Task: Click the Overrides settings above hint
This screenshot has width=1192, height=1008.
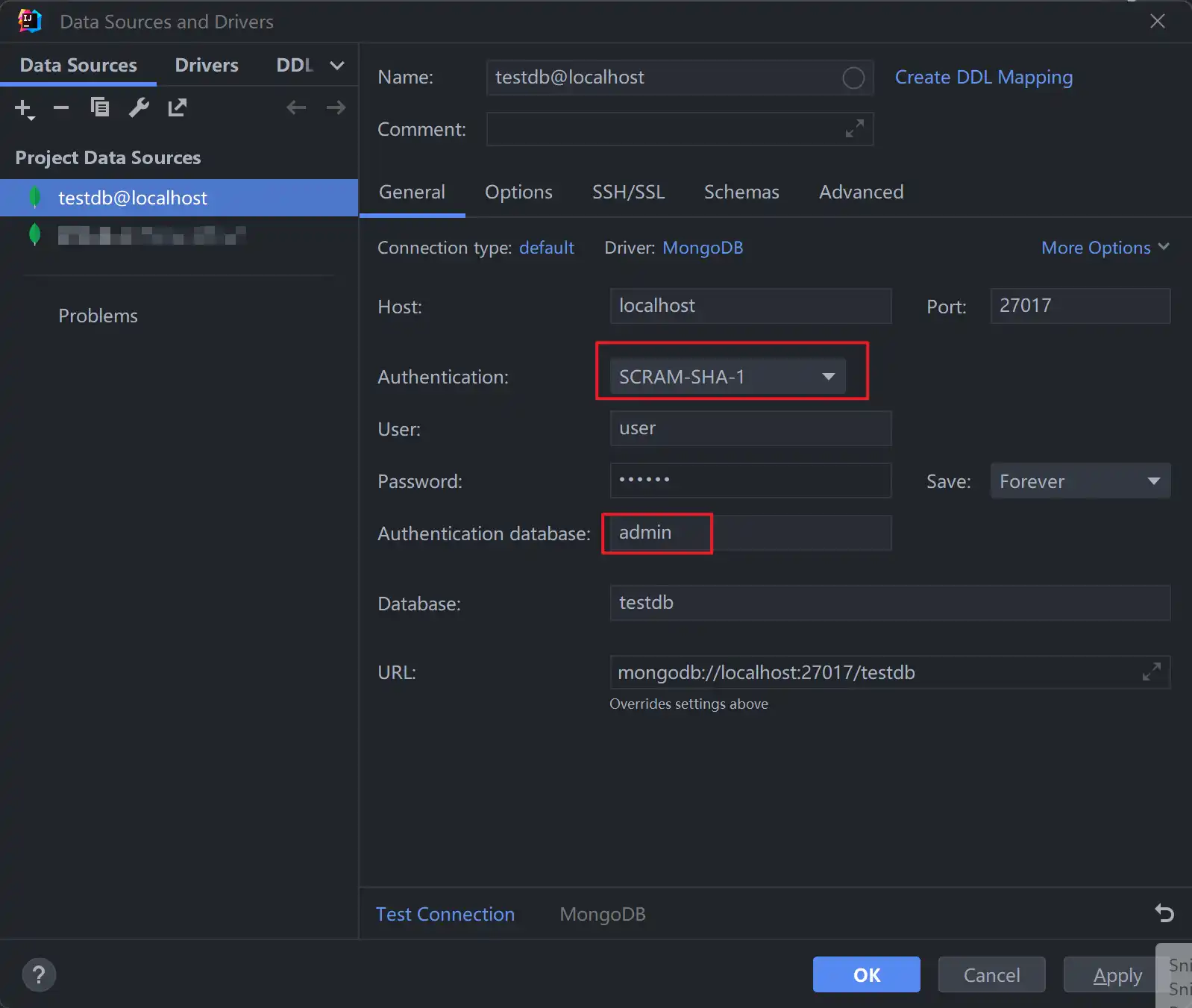Action: click(688, 704)
